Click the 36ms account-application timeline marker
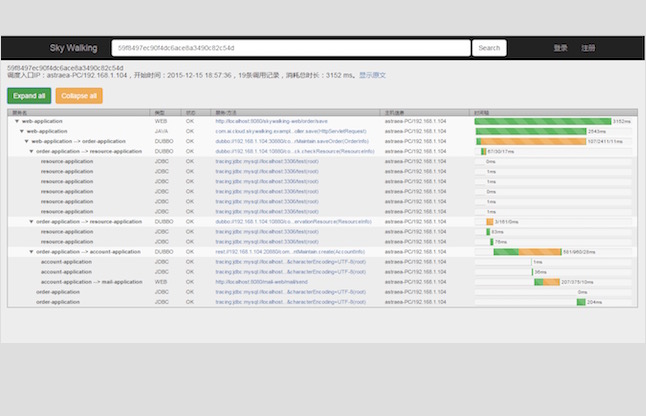Viewport: 646px width, 416px height. click(x=532, y=272)
